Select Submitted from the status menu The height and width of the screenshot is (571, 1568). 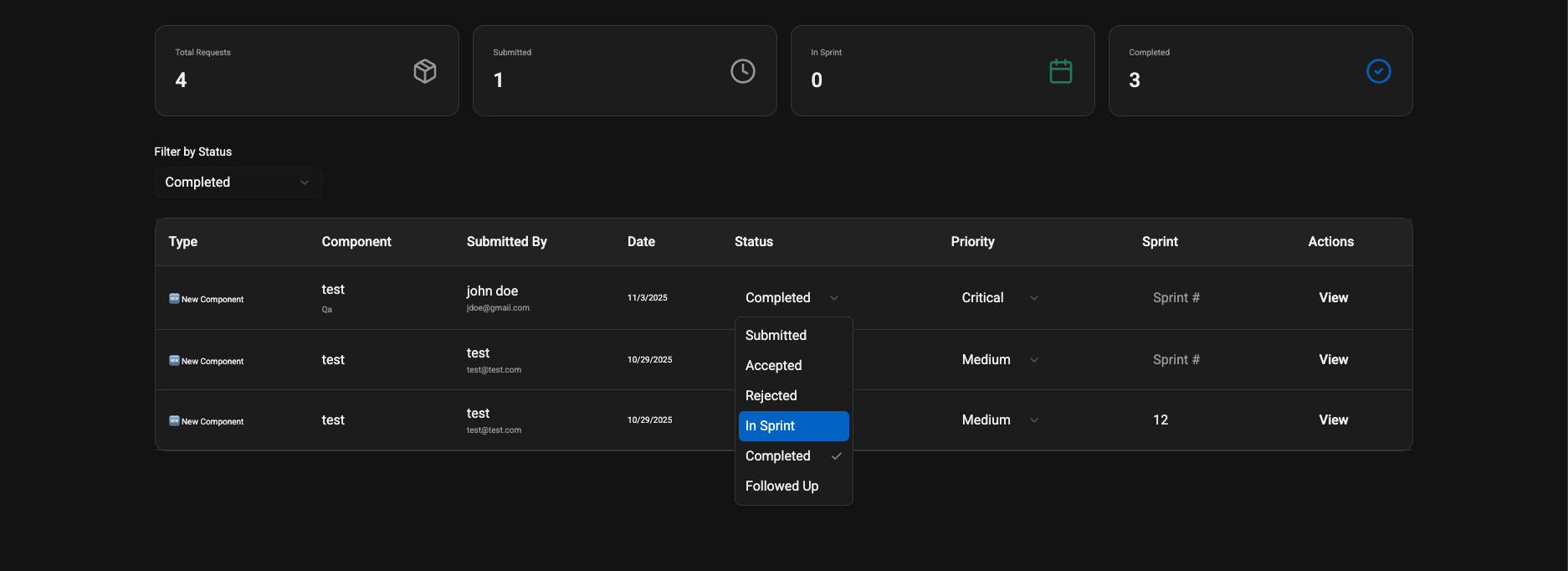point(794,336)
